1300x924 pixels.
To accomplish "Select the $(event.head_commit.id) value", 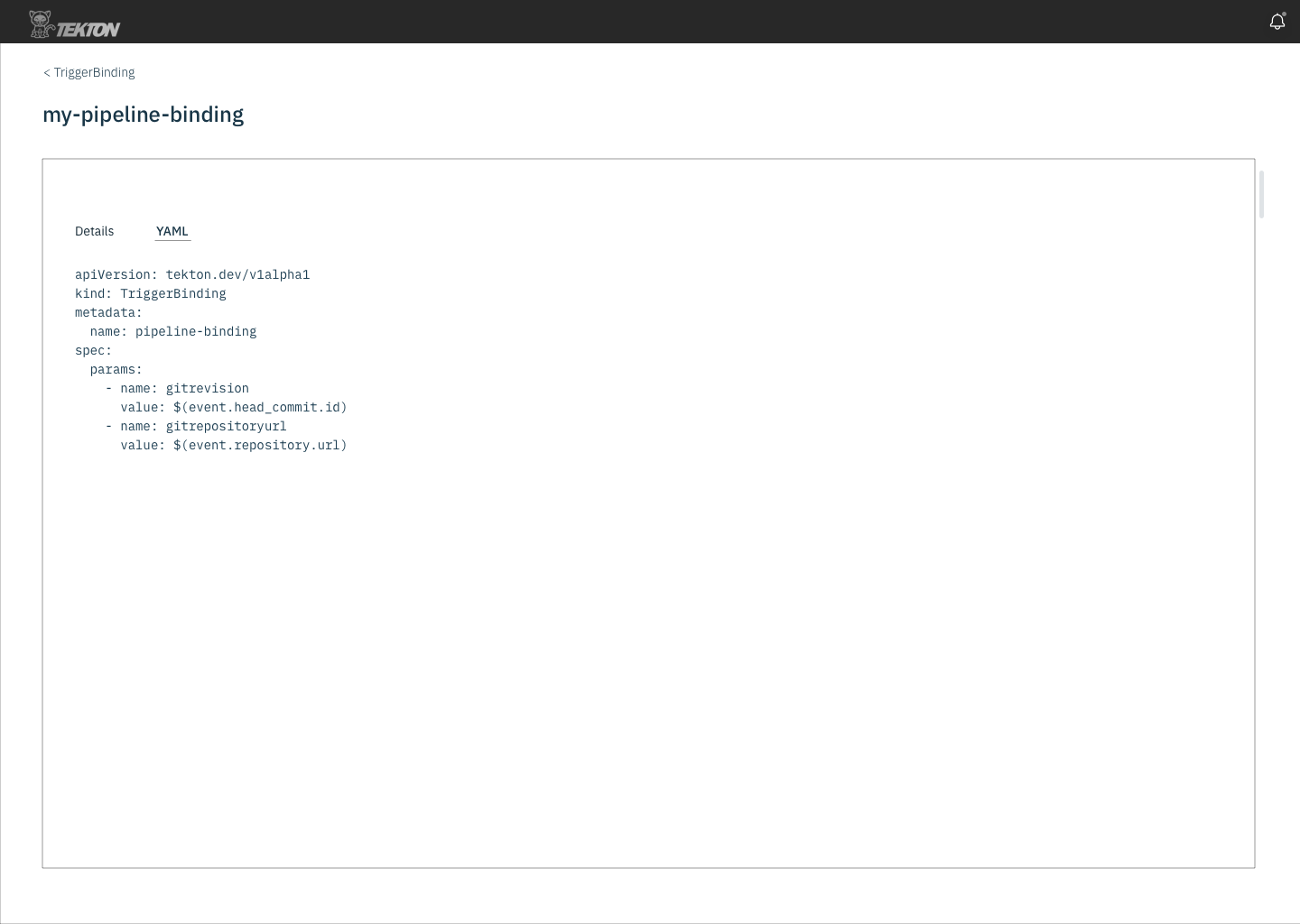I will click(x=260, y=407).
